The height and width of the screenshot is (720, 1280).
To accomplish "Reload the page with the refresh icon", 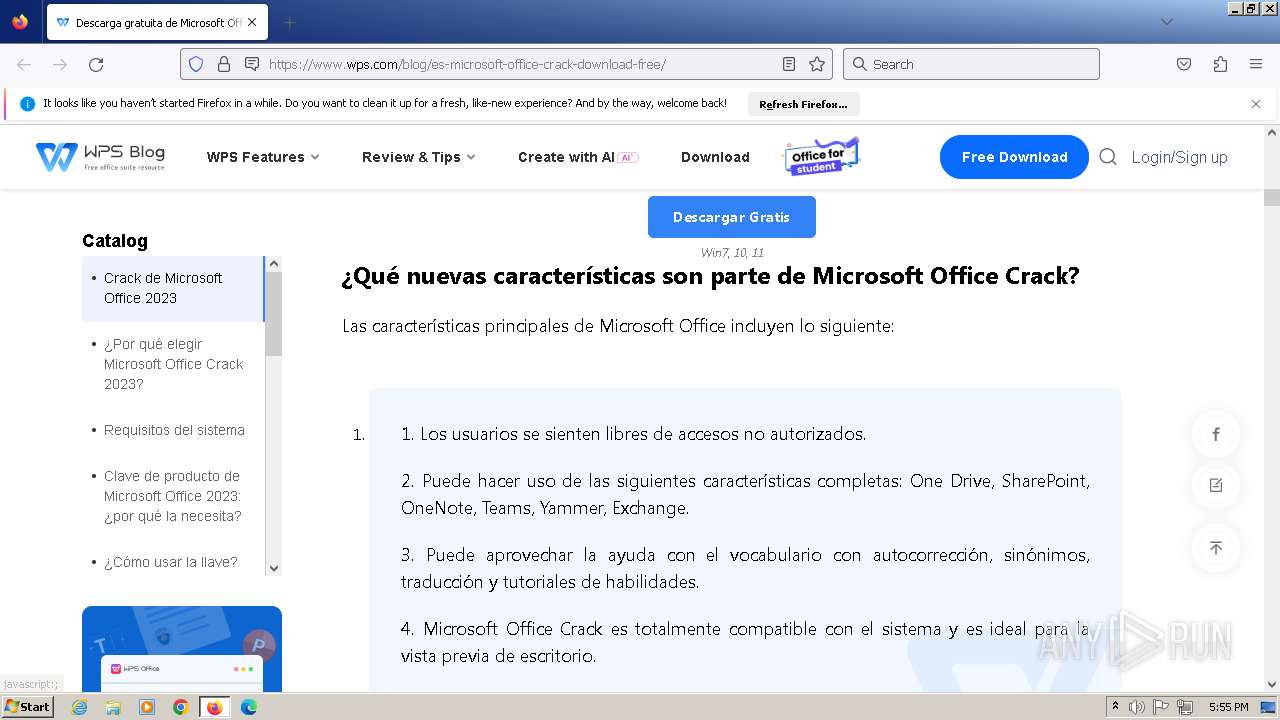I will [x=96, y=64].
